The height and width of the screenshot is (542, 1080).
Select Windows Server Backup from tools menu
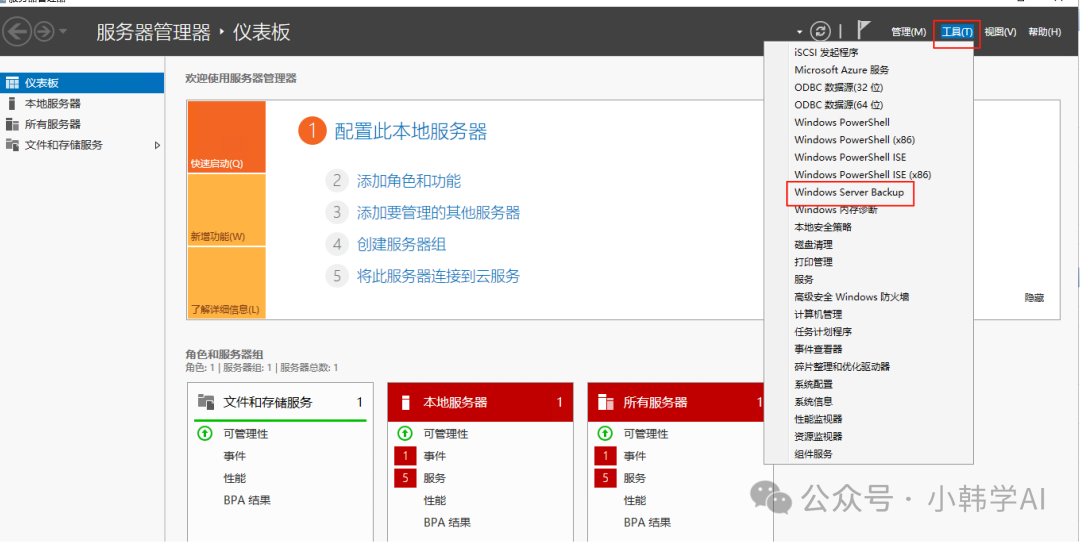pos(848,192)
